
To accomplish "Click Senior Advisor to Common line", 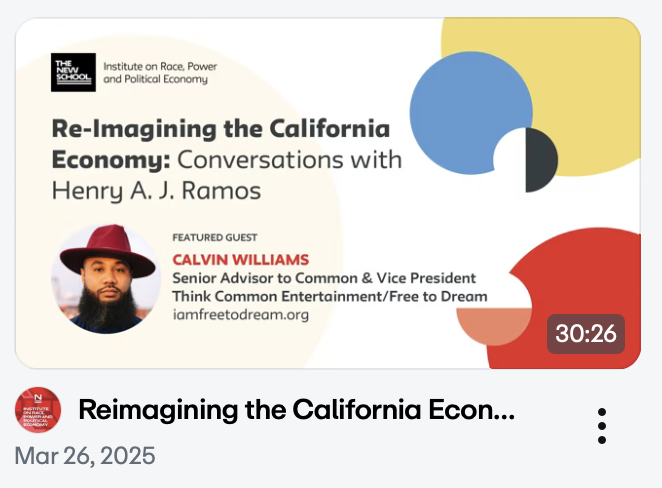I will (324, 278).
